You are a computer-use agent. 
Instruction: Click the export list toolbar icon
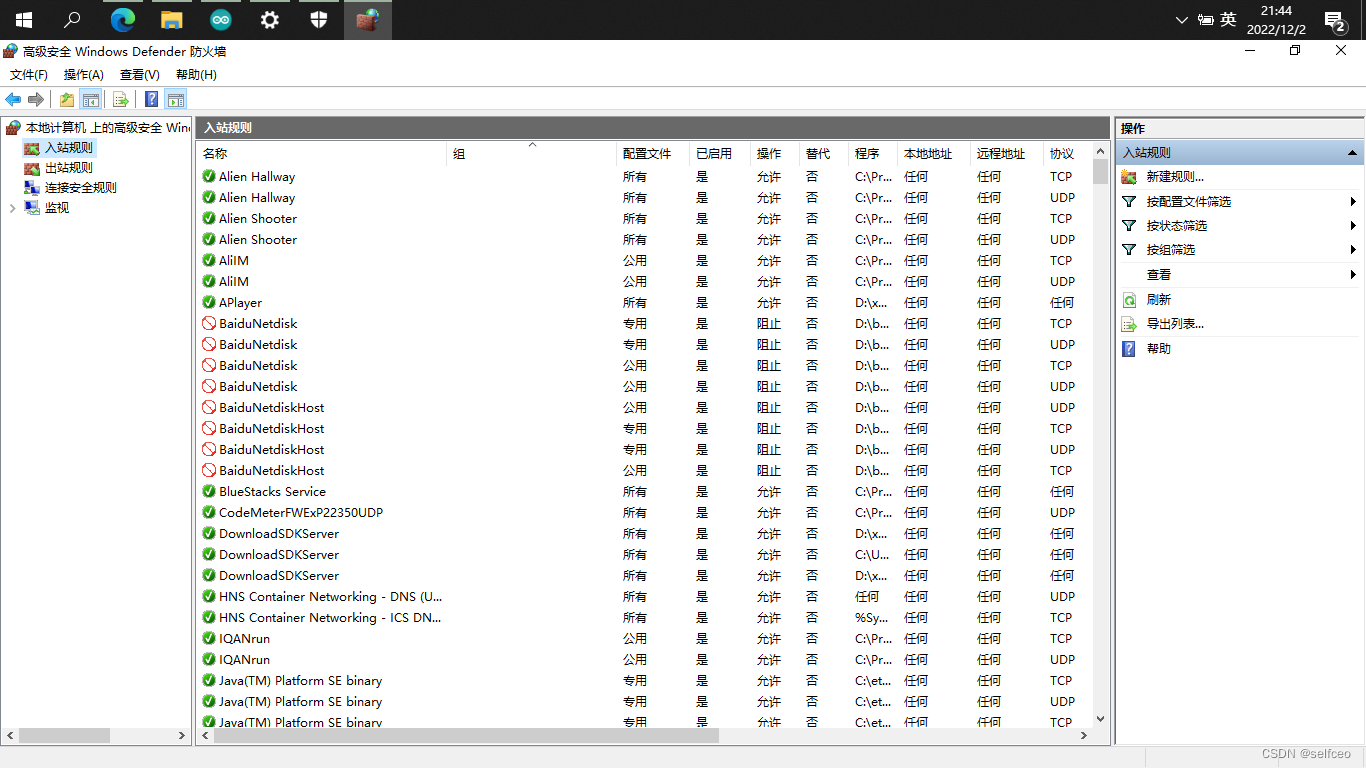coord(121,99)
